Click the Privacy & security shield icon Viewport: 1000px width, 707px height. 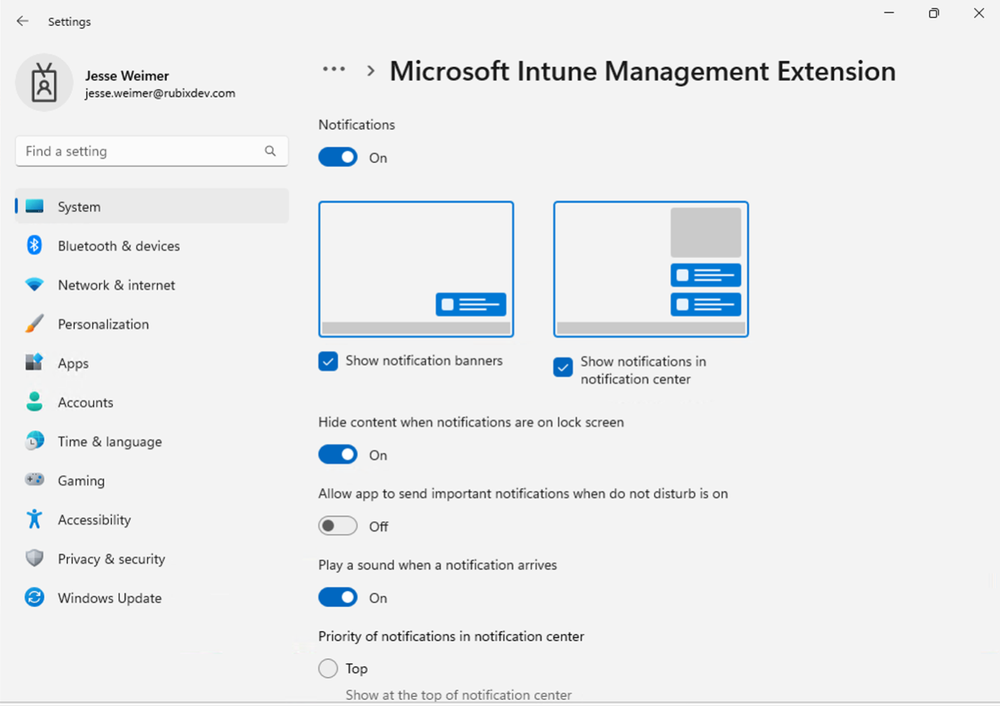click(34, 558)
